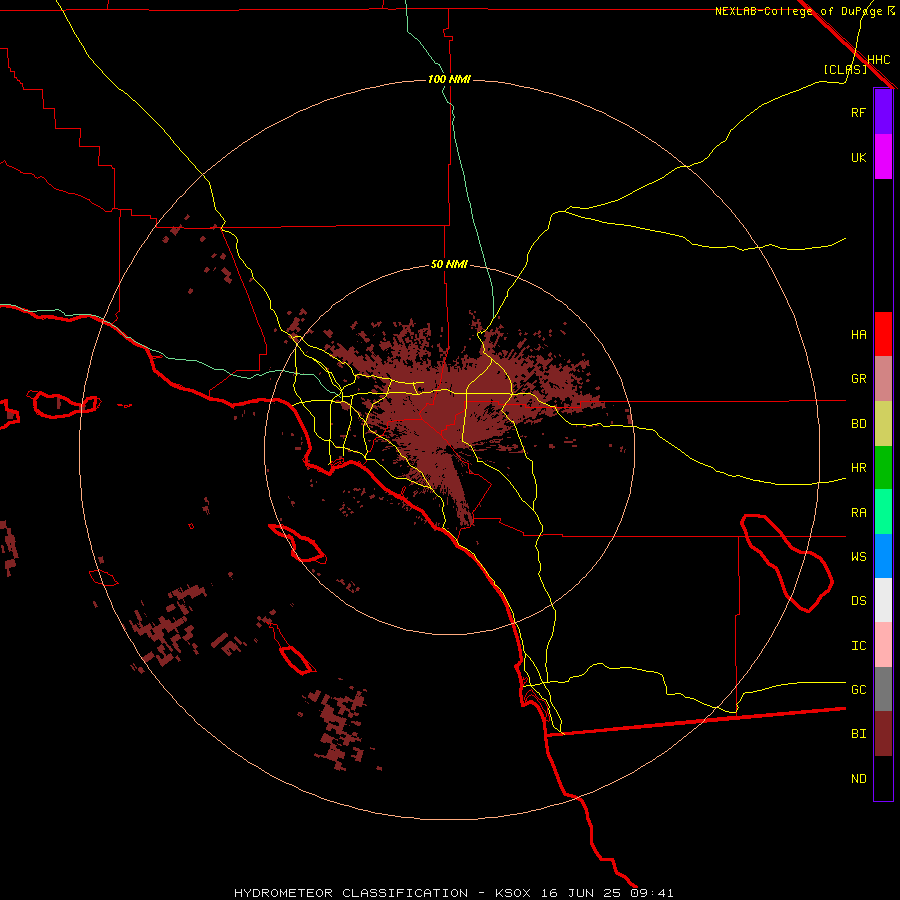Click the NEXLAB-College of DuPage credit text

[x=798, y=11]
